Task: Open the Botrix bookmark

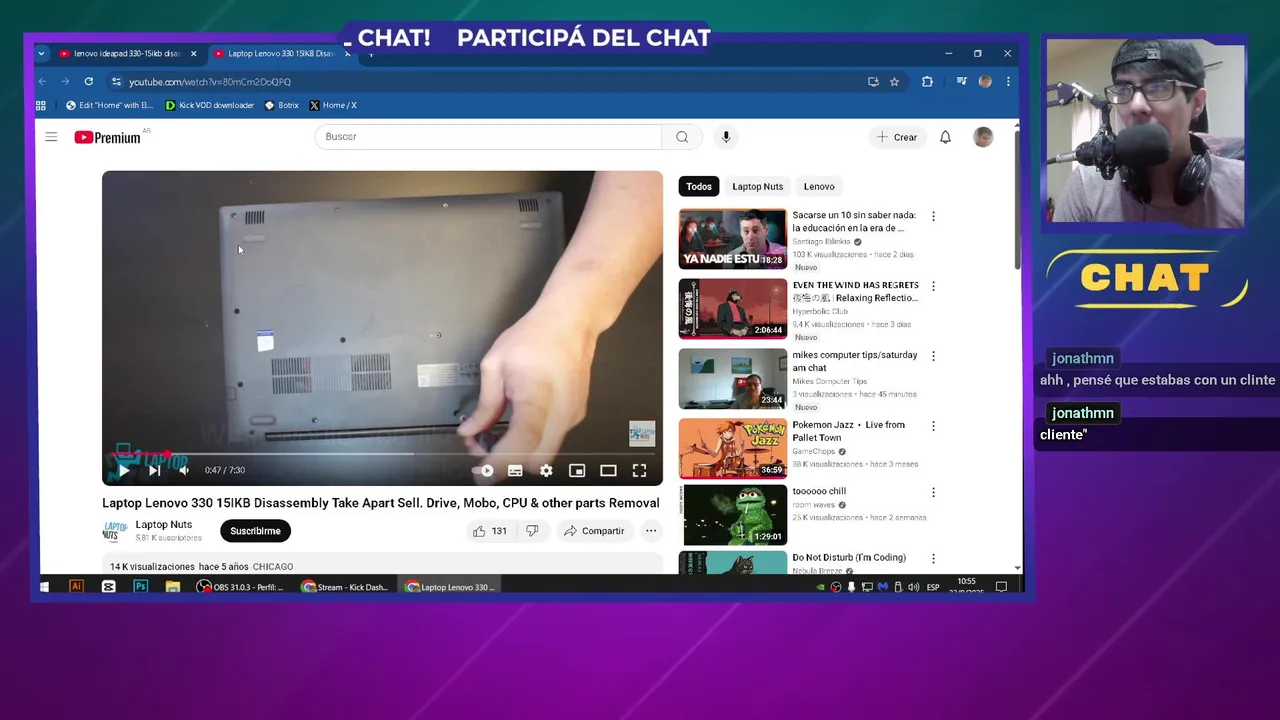Action: 281,105
